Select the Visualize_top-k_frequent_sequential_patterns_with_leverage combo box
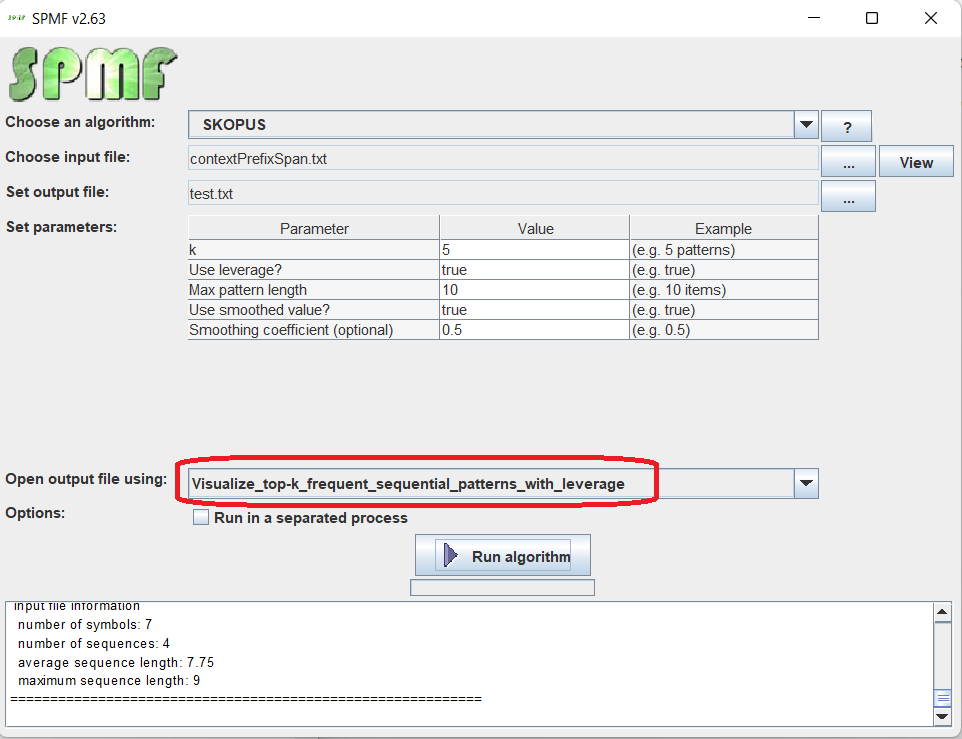962x739 pixels. click(490, 484)
